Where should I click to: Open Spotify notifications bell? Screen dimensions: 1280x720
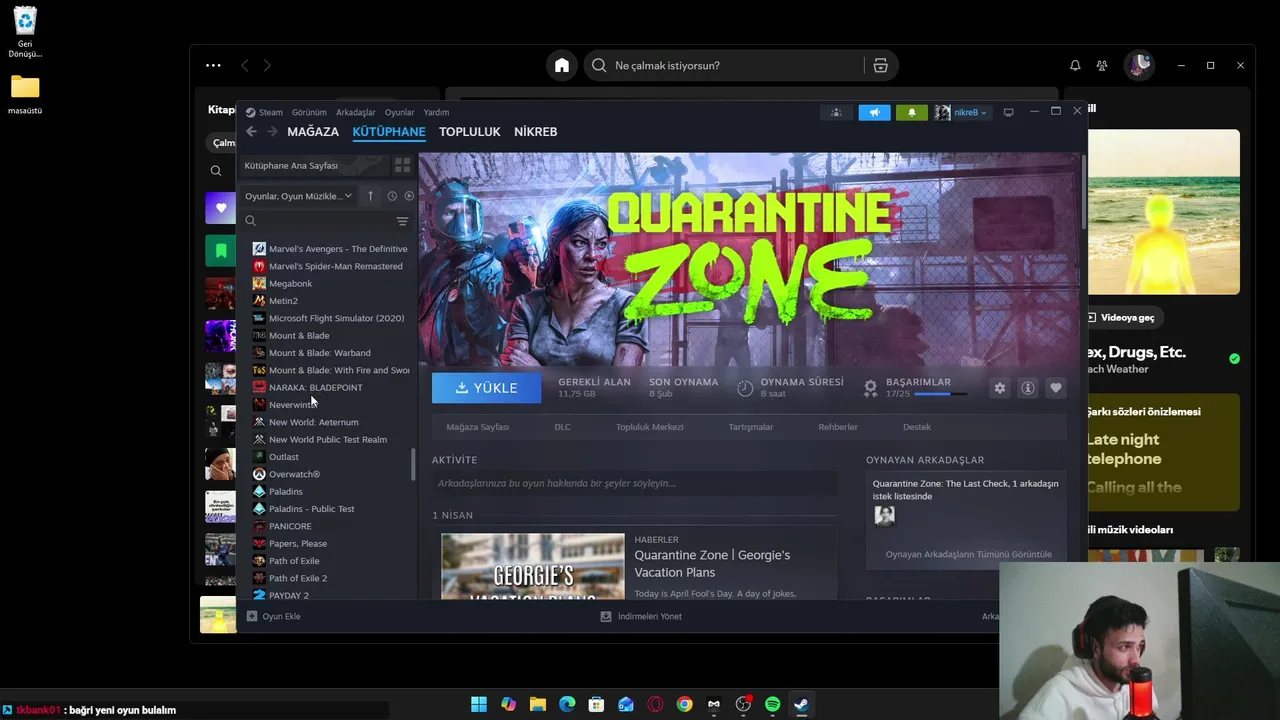(x=1075, y=65)
